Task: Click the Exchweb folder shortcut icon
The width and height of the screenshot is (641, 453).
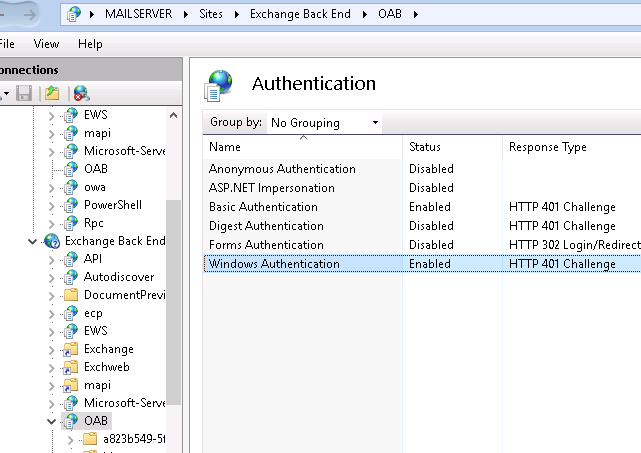Action: (70, 367)
